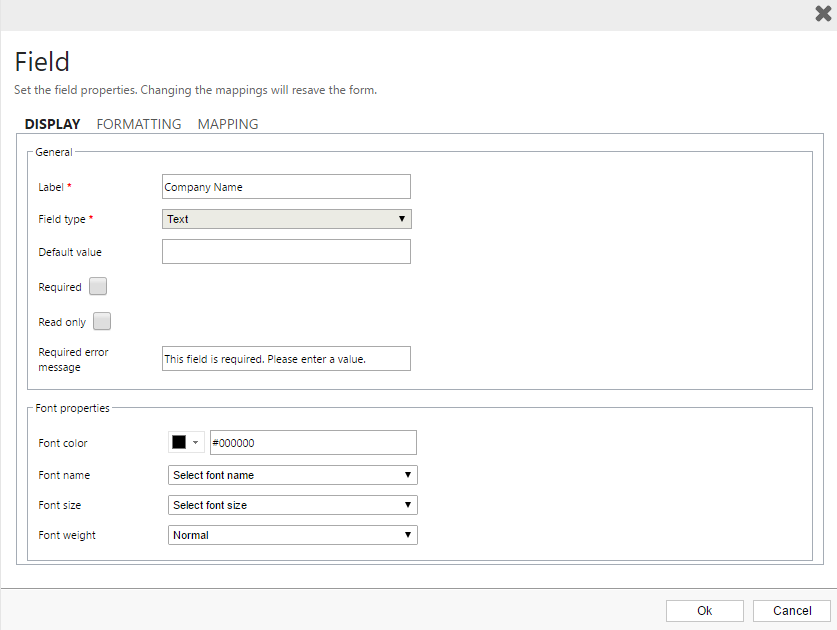Open the Font name dropdown
The image size is (837, 630).
click(408, 474)
